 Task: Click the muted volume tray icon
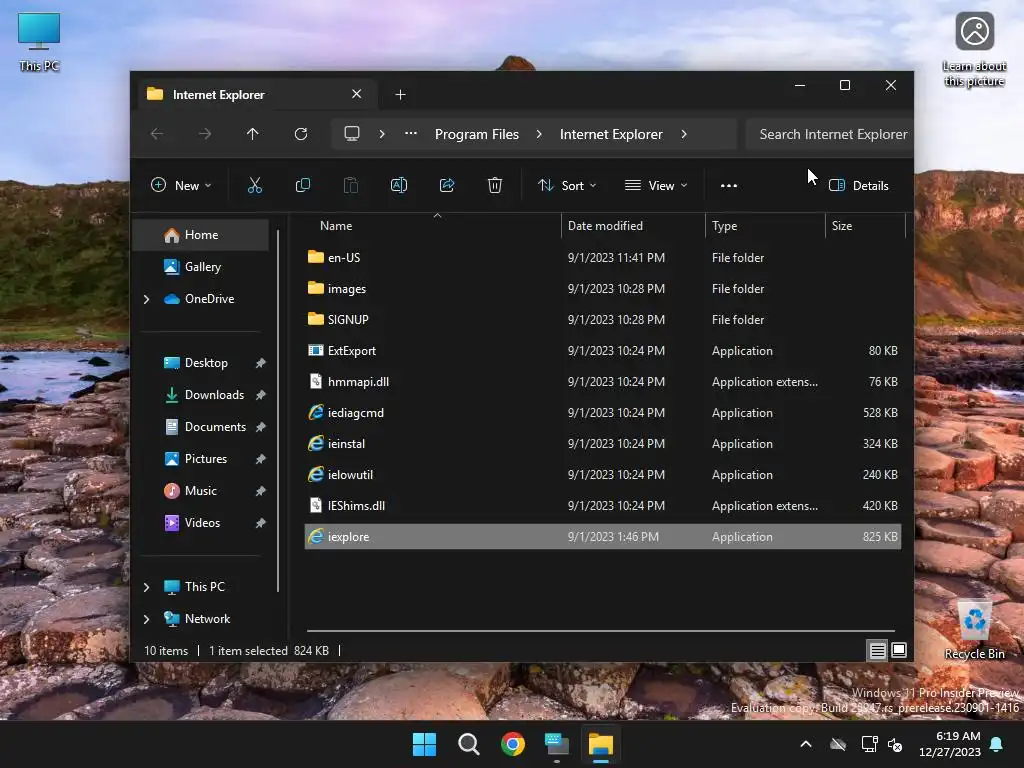pos(895,744)
